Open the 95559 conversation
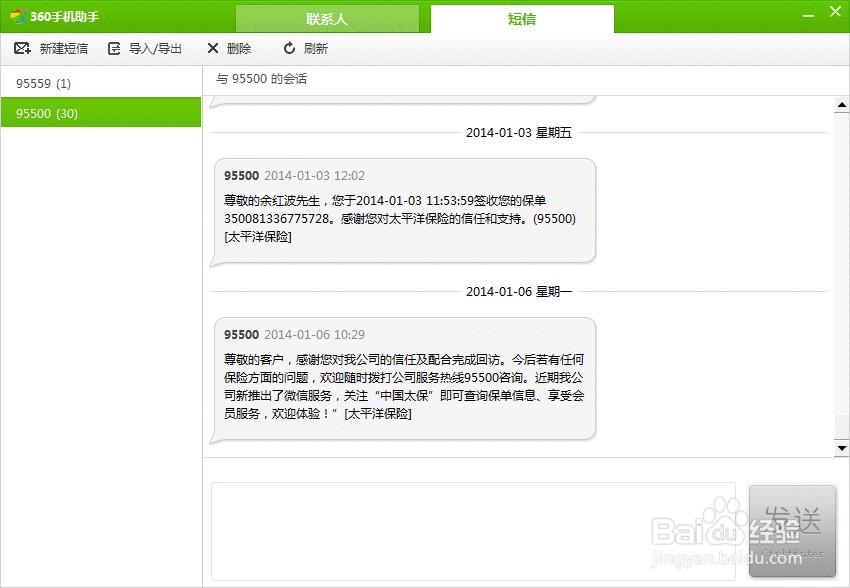The image size is (850, 588). (100, 83)
